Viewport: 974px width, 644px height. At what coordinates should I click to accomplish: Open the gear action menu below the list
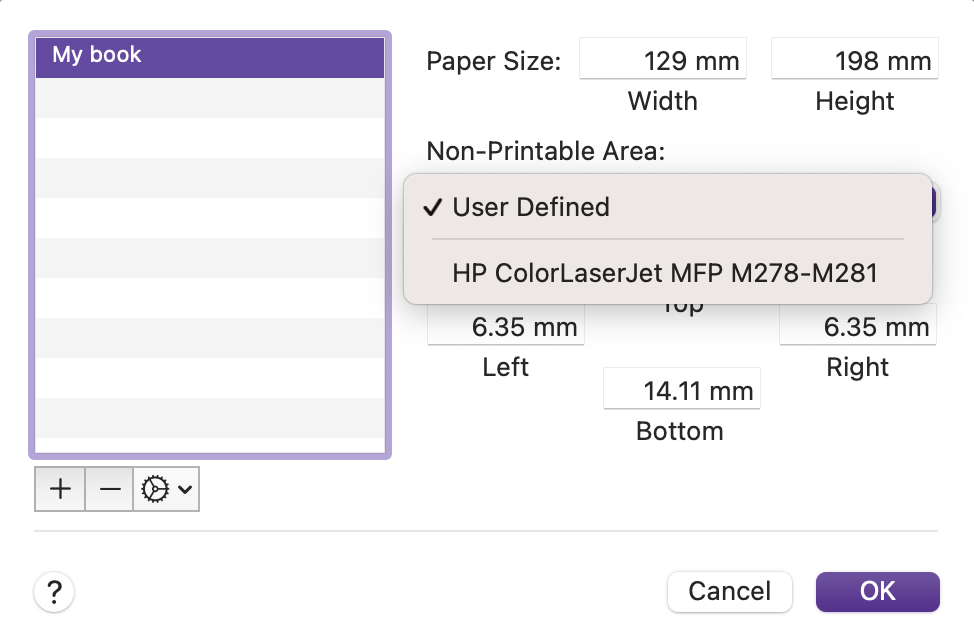point(166,489)
